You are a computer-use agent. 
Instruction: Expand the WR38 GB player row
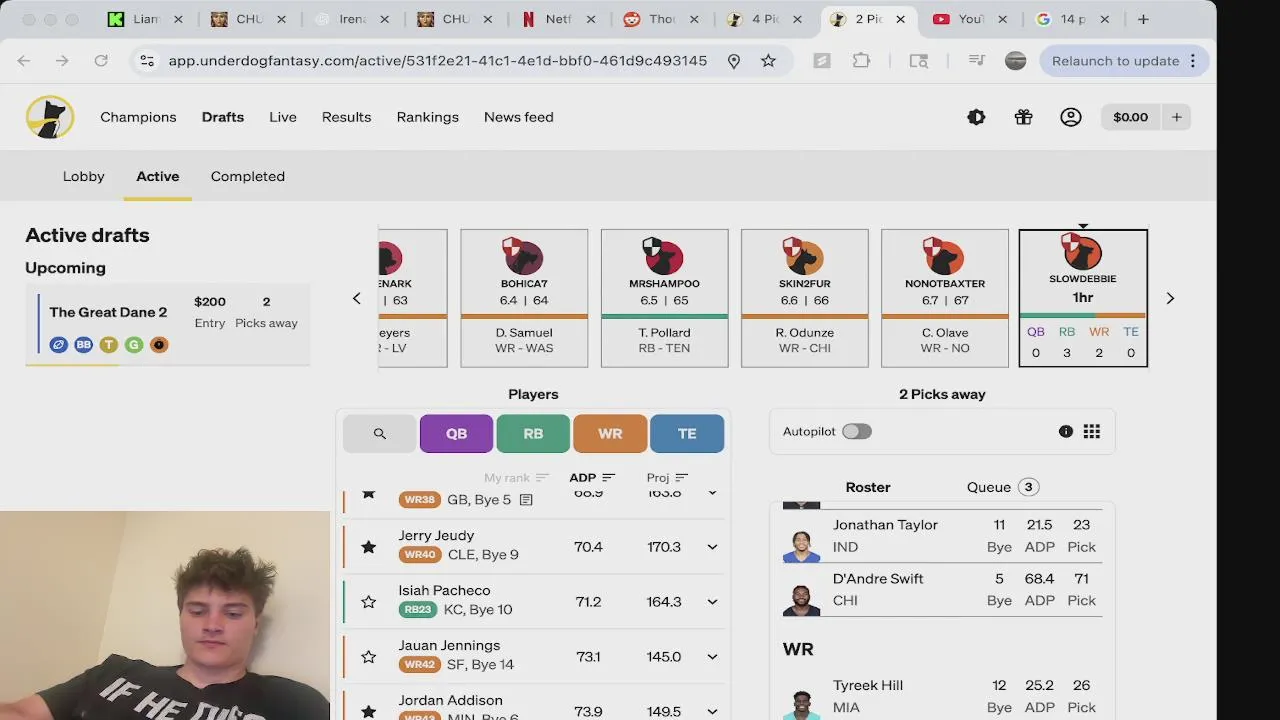point(712,493)
